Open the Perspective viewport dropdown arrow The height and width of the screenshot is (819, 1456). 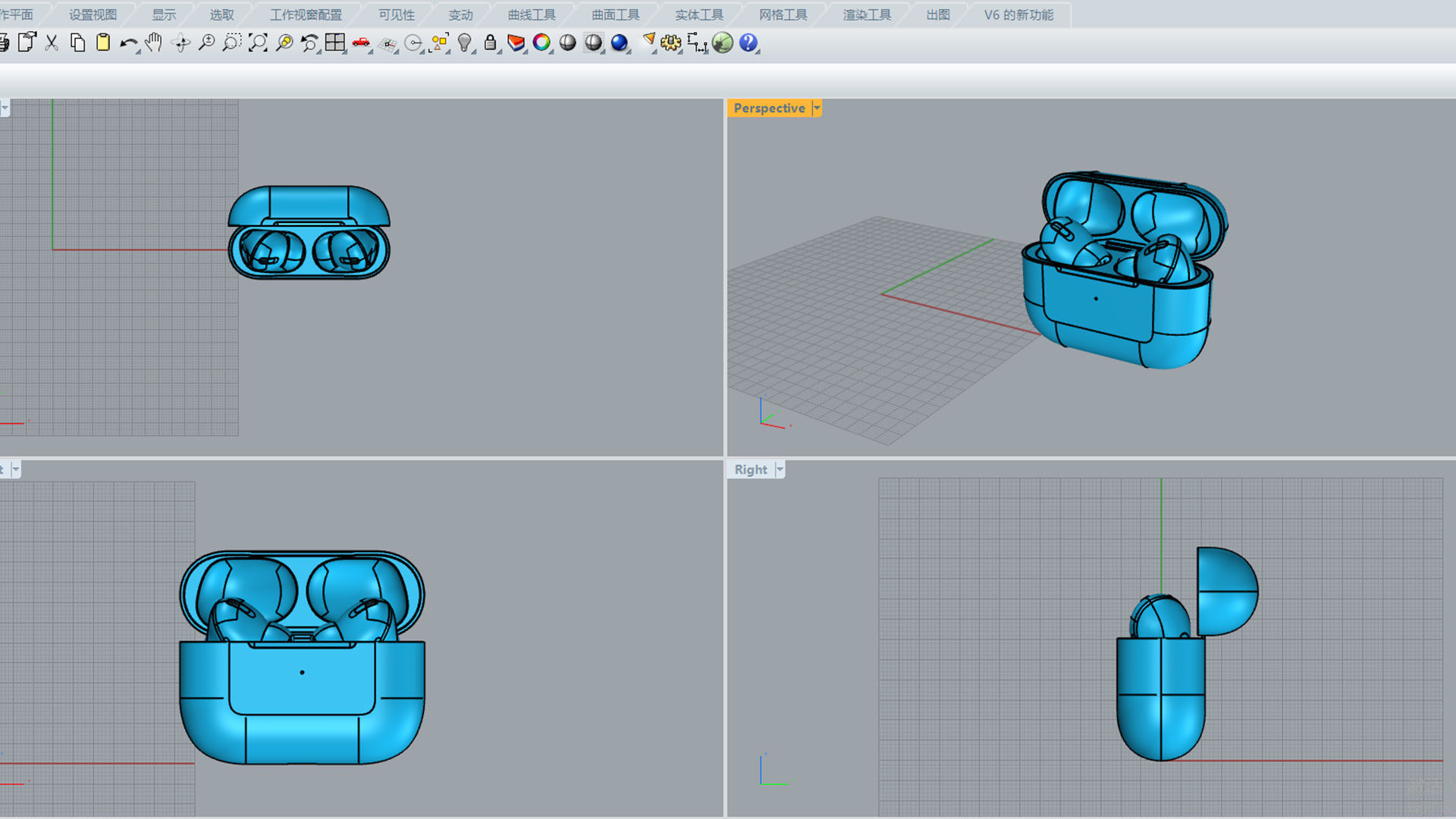[817, 108]
